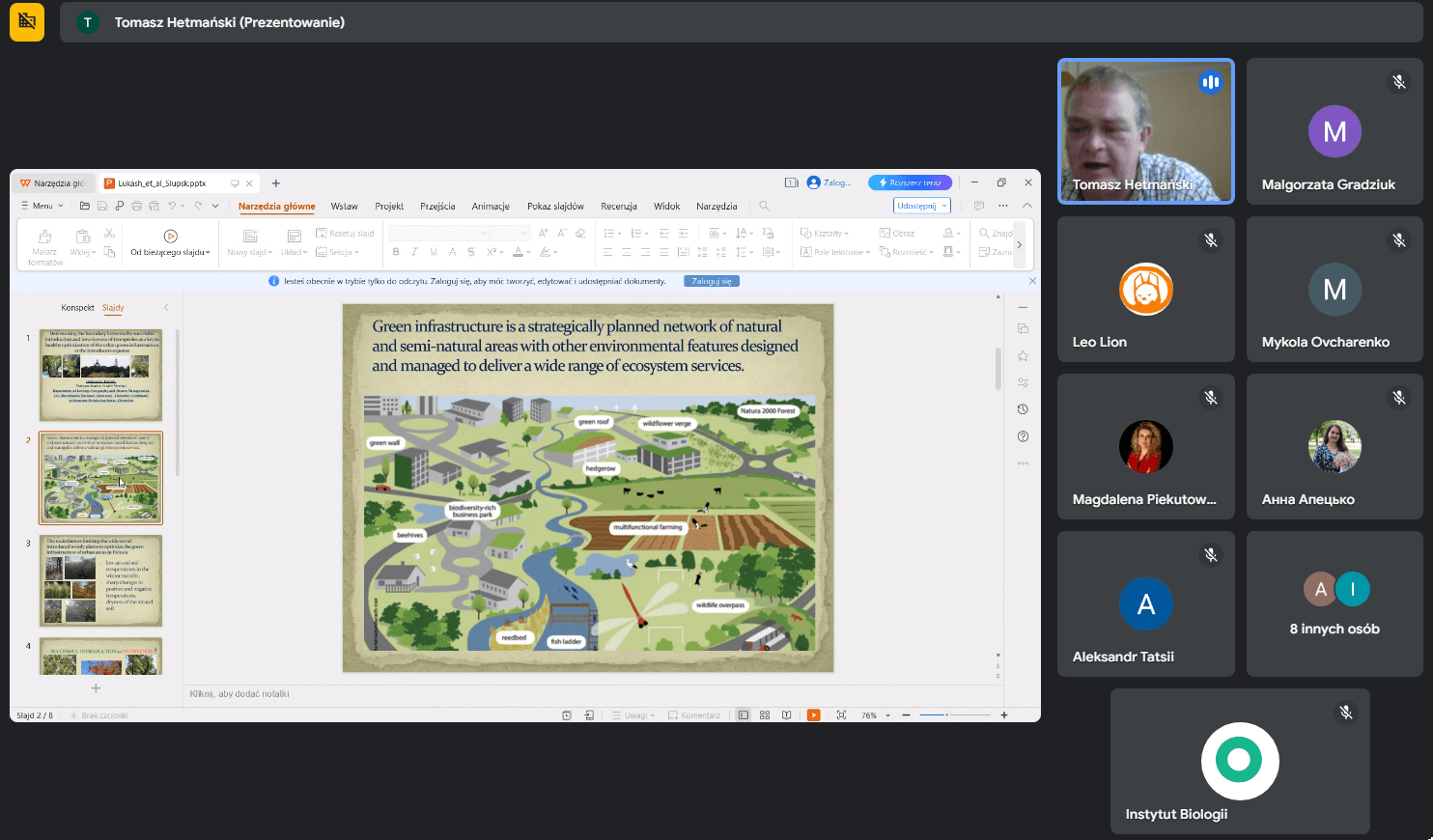Click the status bar zoom slider
The width and height of the screenshot is (1433, 840).
[954, 715]
